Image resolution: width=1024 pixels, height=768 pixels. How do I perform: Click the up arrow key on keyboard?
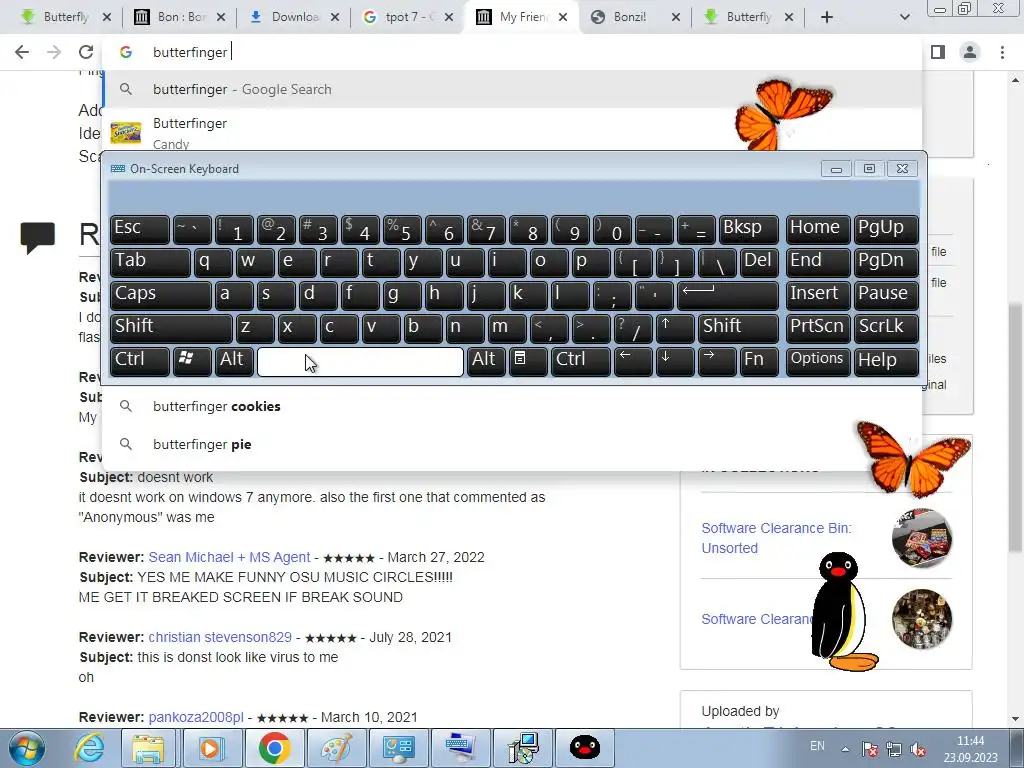click(x=675, y=328)
